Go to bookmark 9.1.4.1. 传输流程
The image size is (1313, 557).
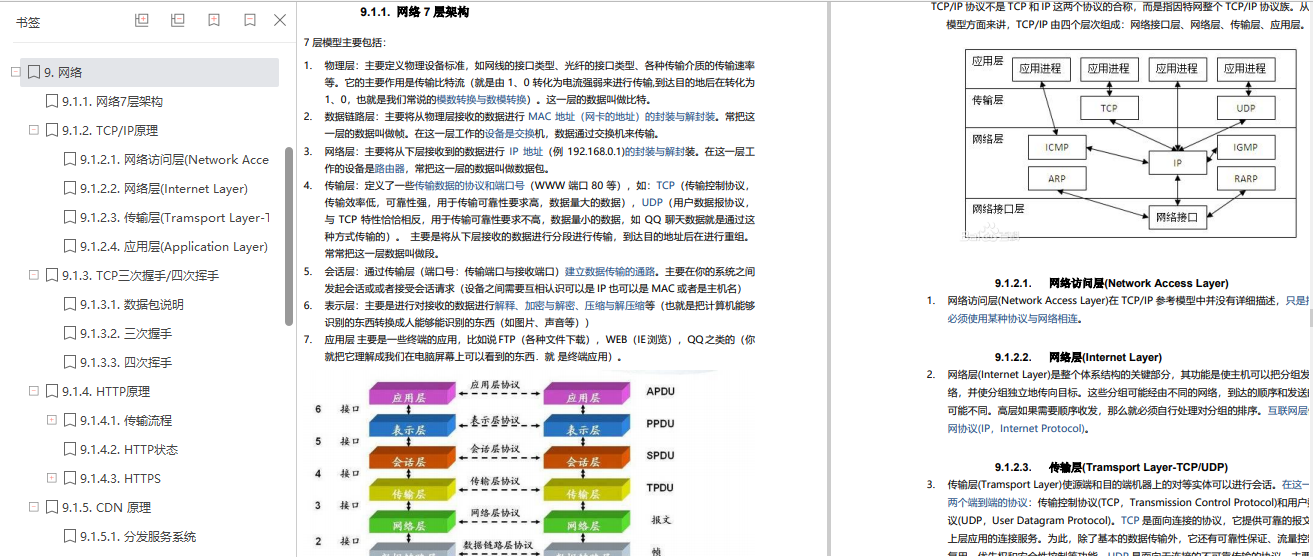(x=126, y=420)
